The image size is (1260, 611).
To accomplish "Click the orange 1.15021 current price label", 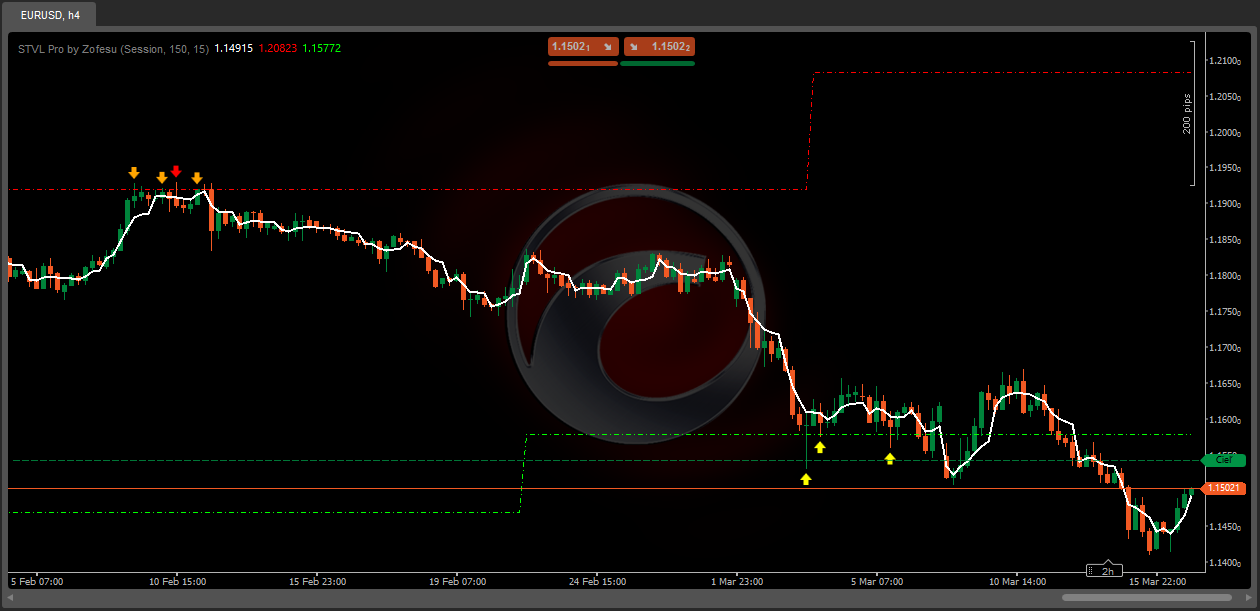I will click(1223, 488).
